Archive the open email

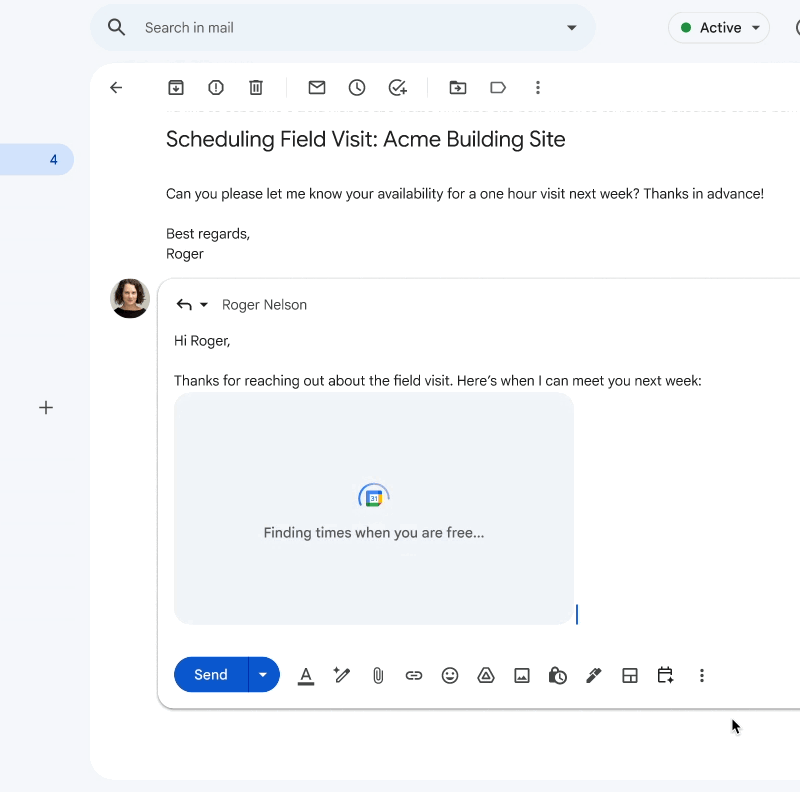(176, 87)
